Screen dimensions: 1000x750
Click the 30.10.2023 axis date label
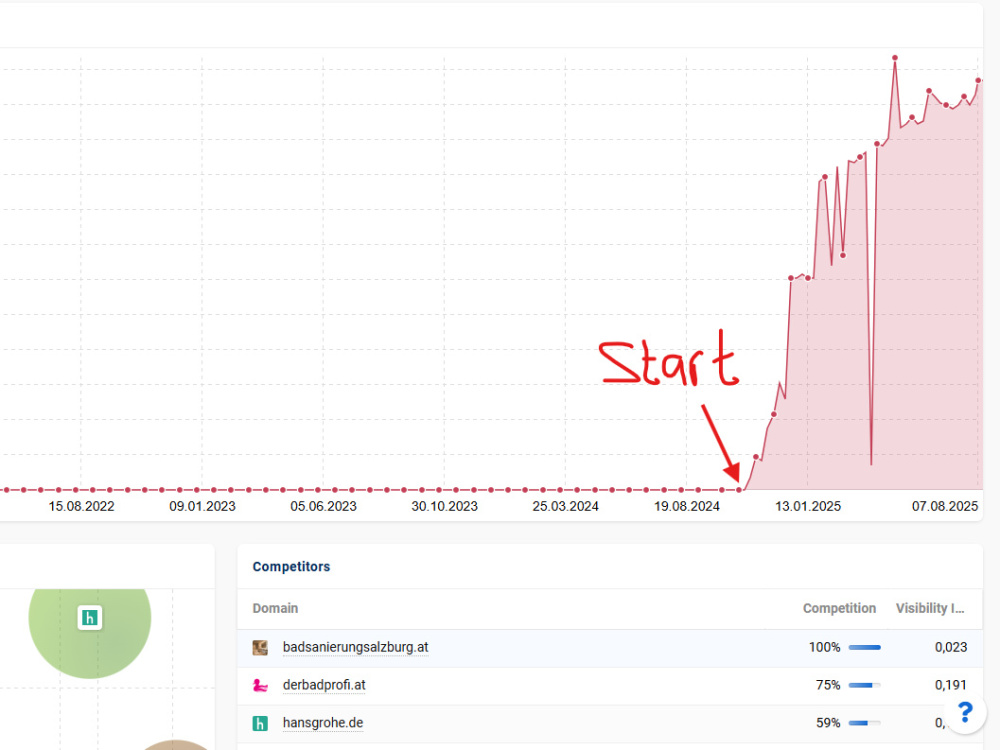click(x=445, y=506)
